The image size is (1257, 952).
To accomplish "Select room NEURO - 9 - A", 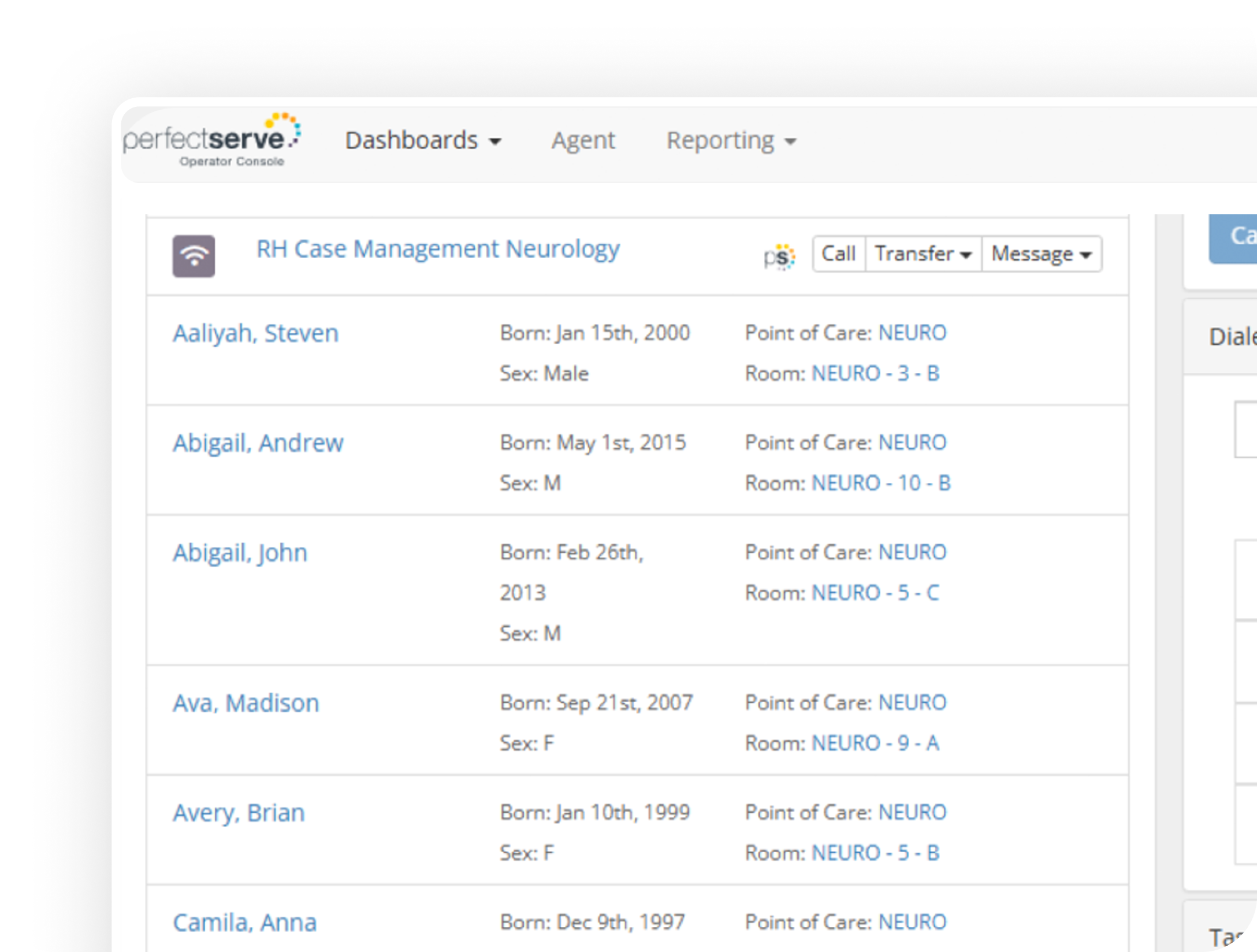I will (876, 743).
